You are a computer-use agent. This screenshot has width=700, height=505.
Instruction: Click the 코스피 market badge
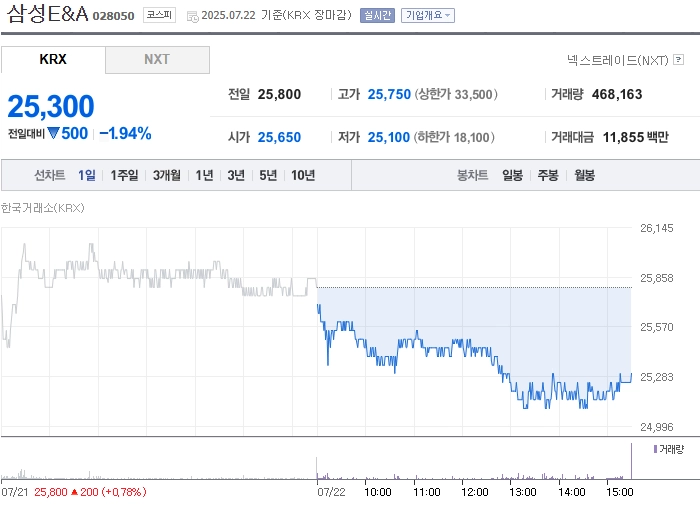coord(159,15)
